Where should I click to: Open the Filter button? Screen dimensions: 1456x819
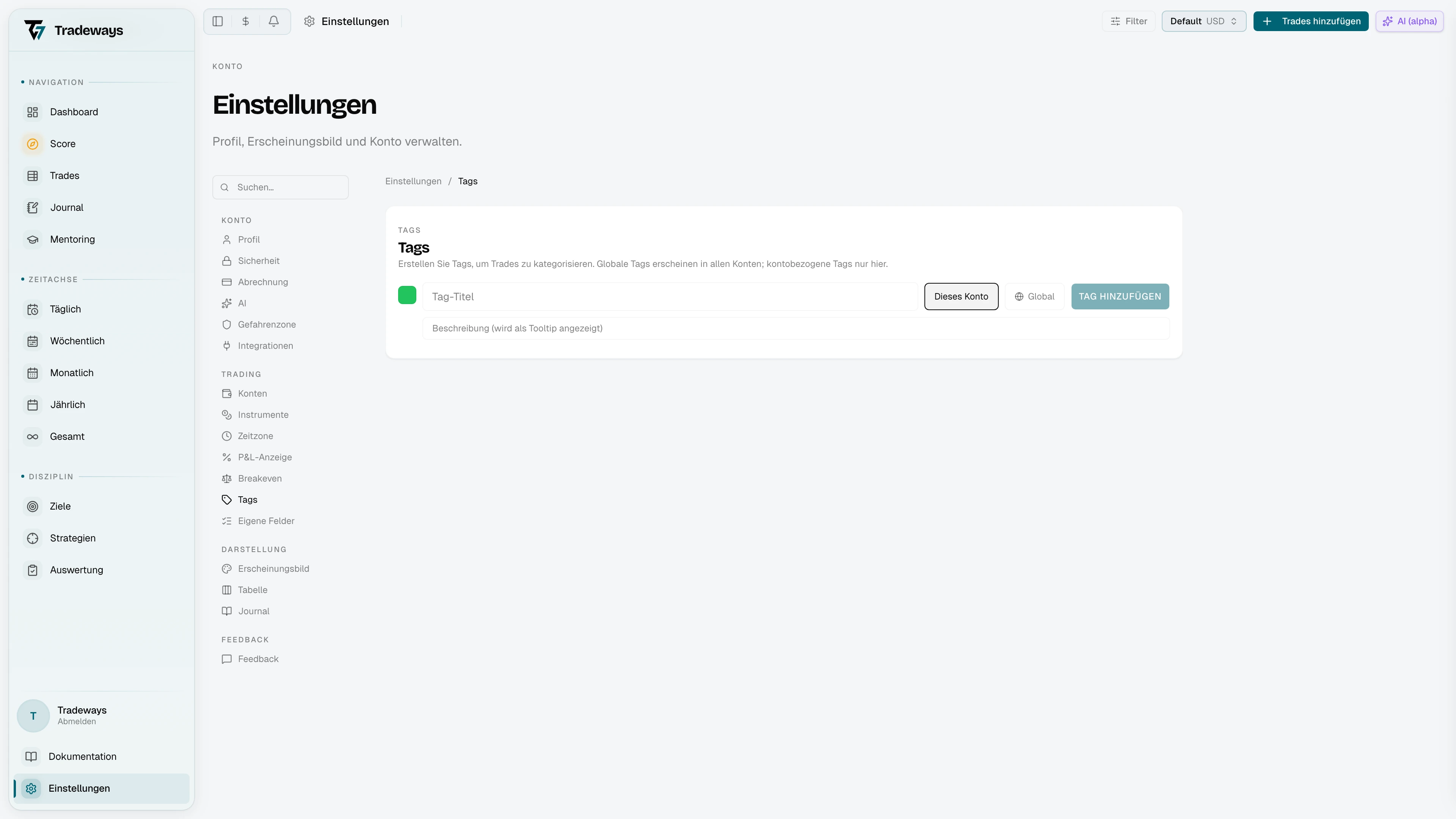(x=1129, y=22)
